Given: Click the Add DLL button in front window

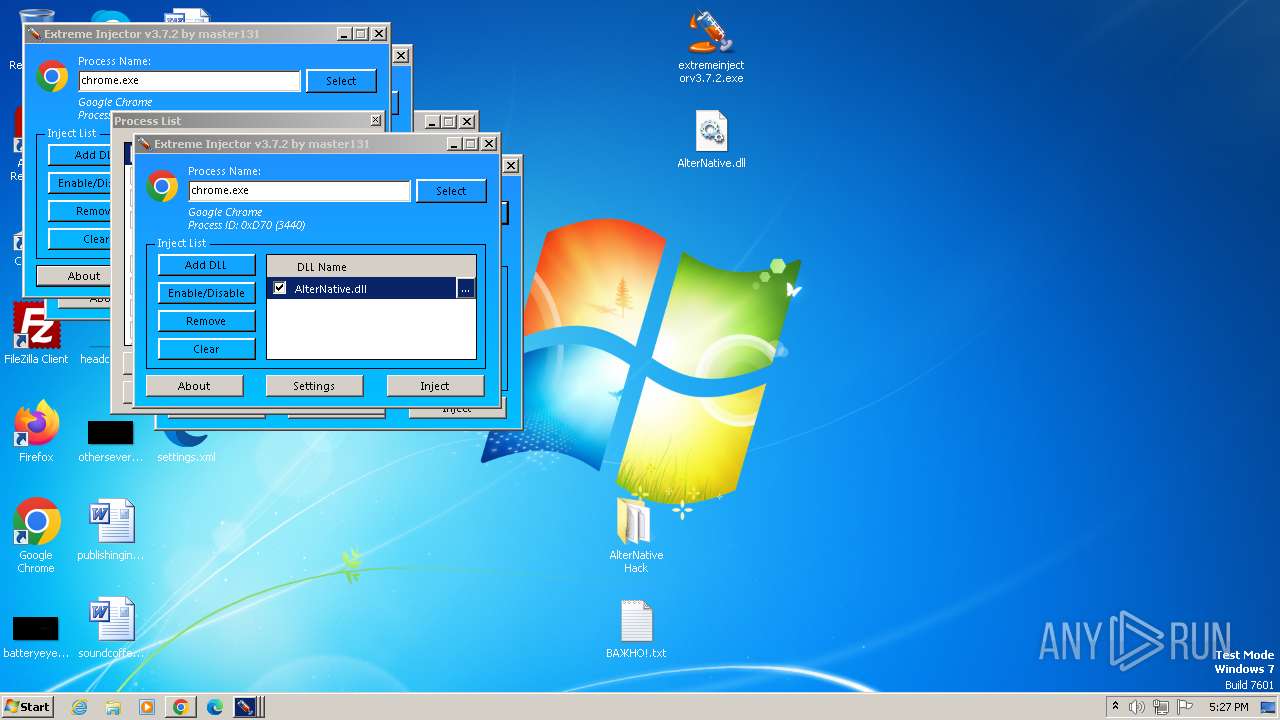Looking at the screenshot, I should pos(206,265).
